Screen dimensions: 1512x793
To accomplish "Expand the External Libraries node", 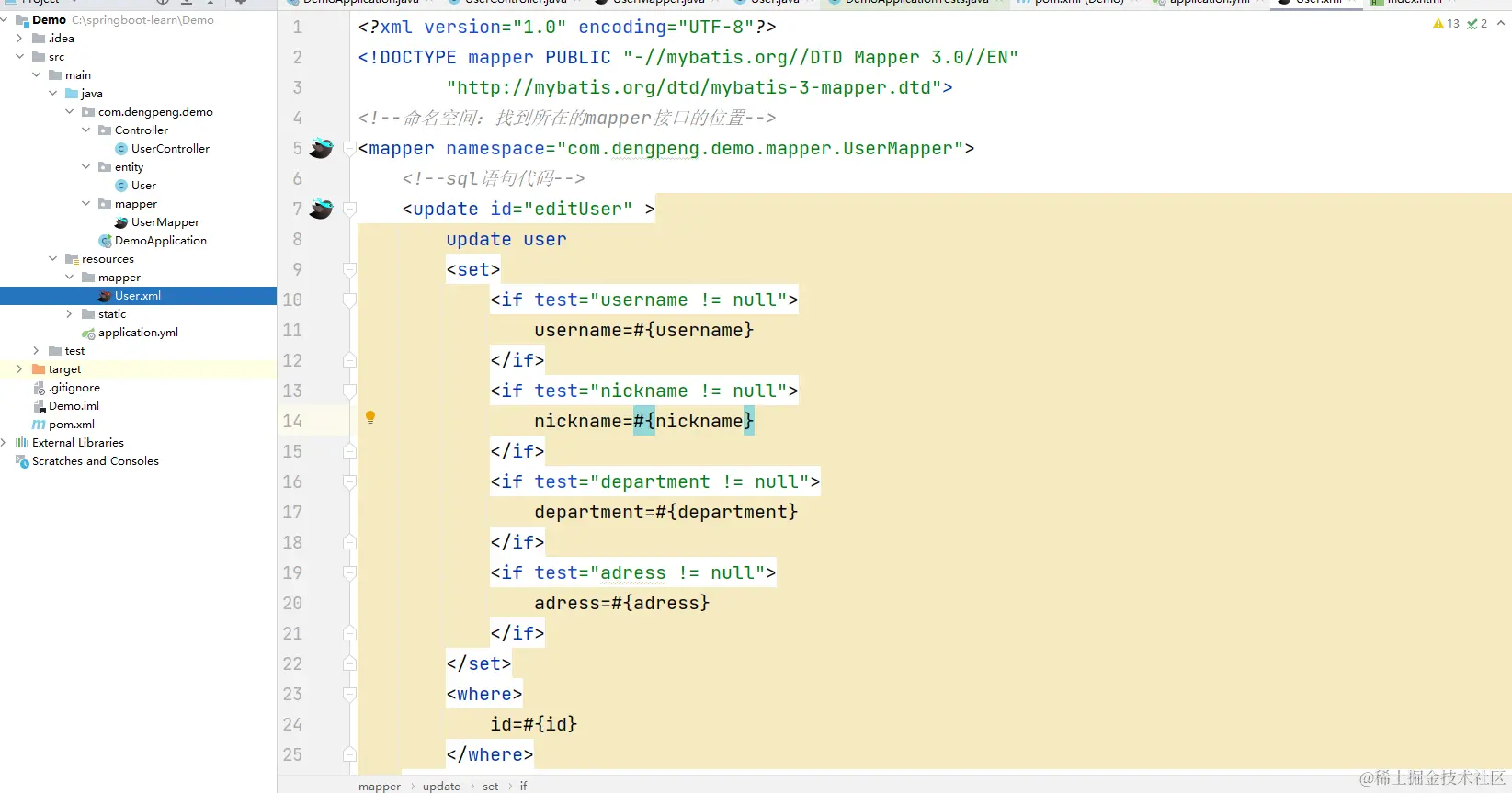I will click(5, 443).
